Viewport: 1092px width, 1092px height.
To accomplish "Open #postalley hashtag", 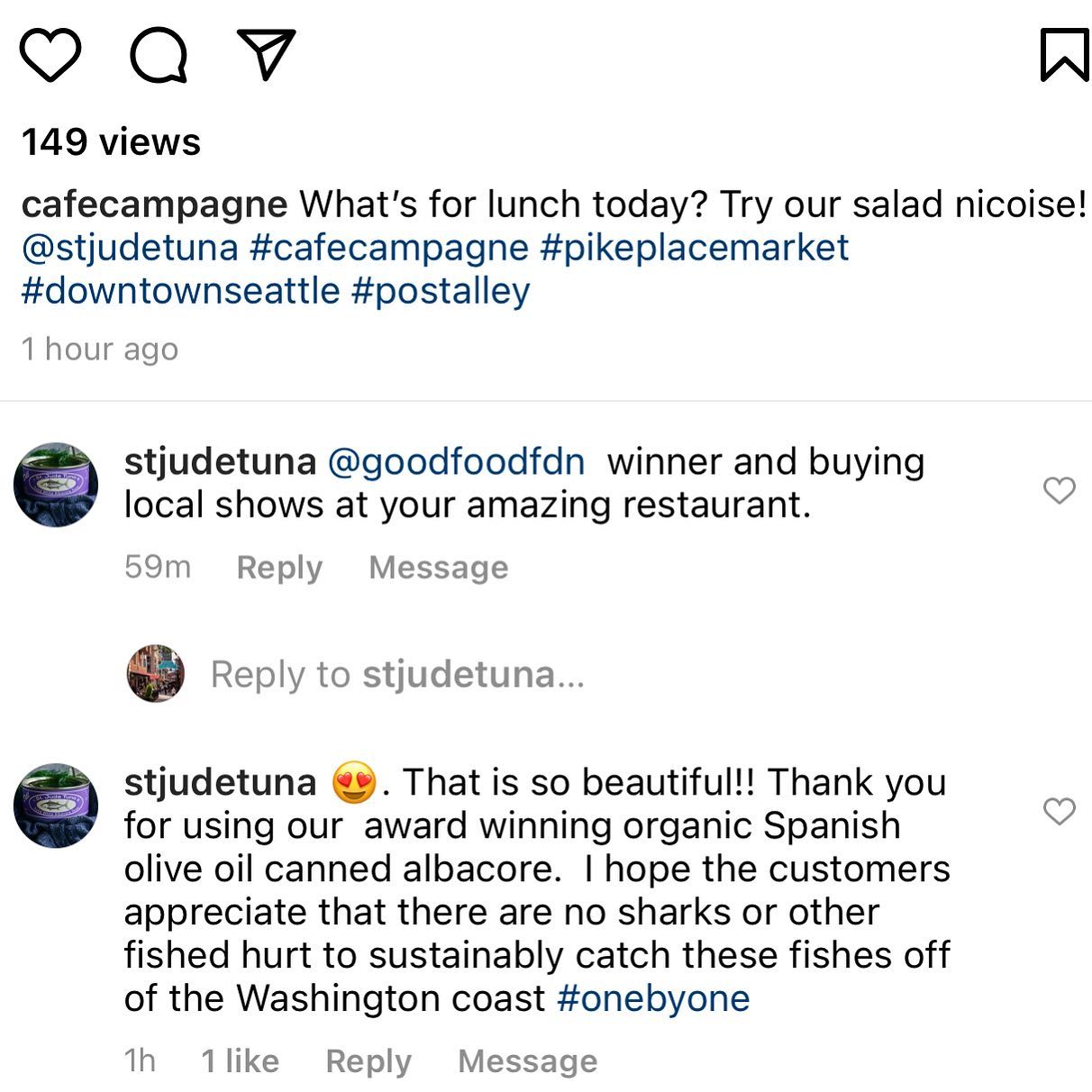I will click(441, 291).
